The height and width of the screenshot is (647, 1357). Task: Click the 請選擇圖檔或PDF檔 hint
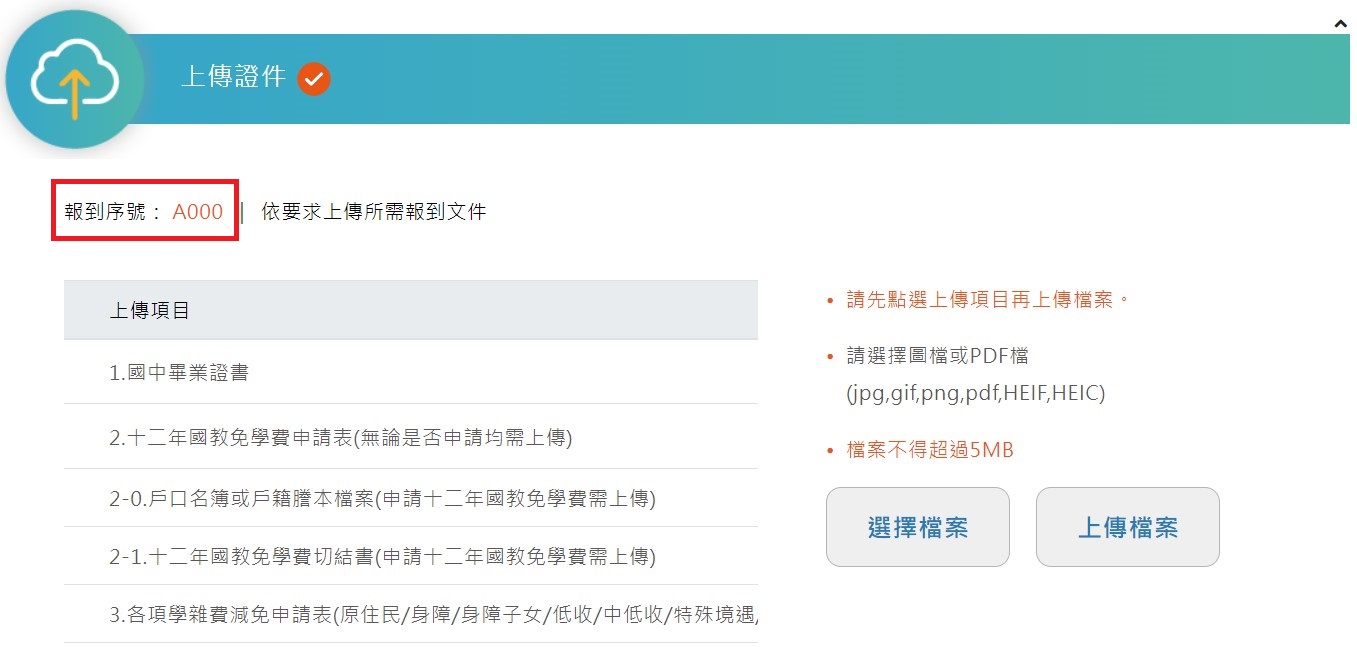click(937, 356)
